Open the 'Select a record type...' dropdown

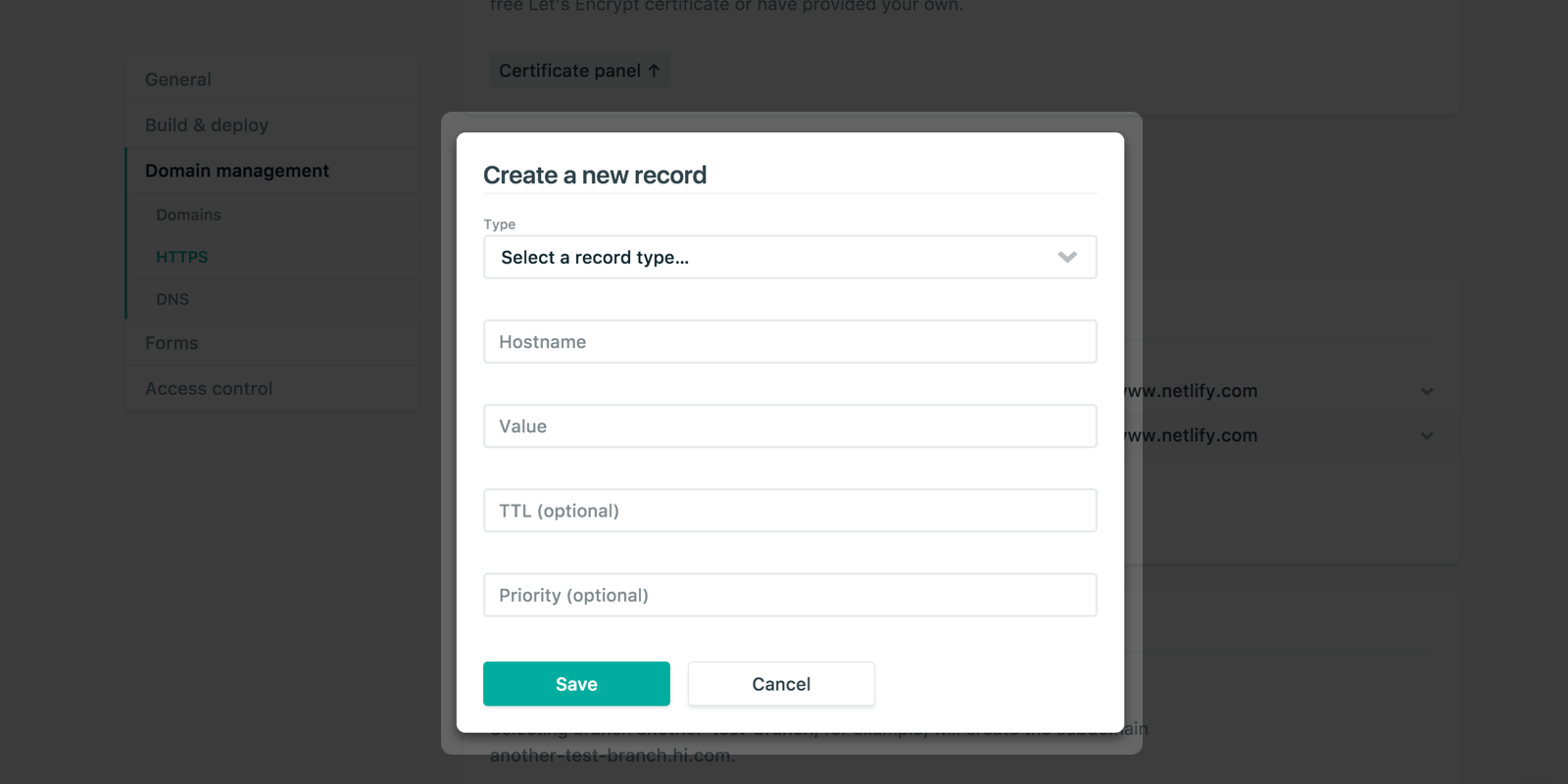point(789,257)
